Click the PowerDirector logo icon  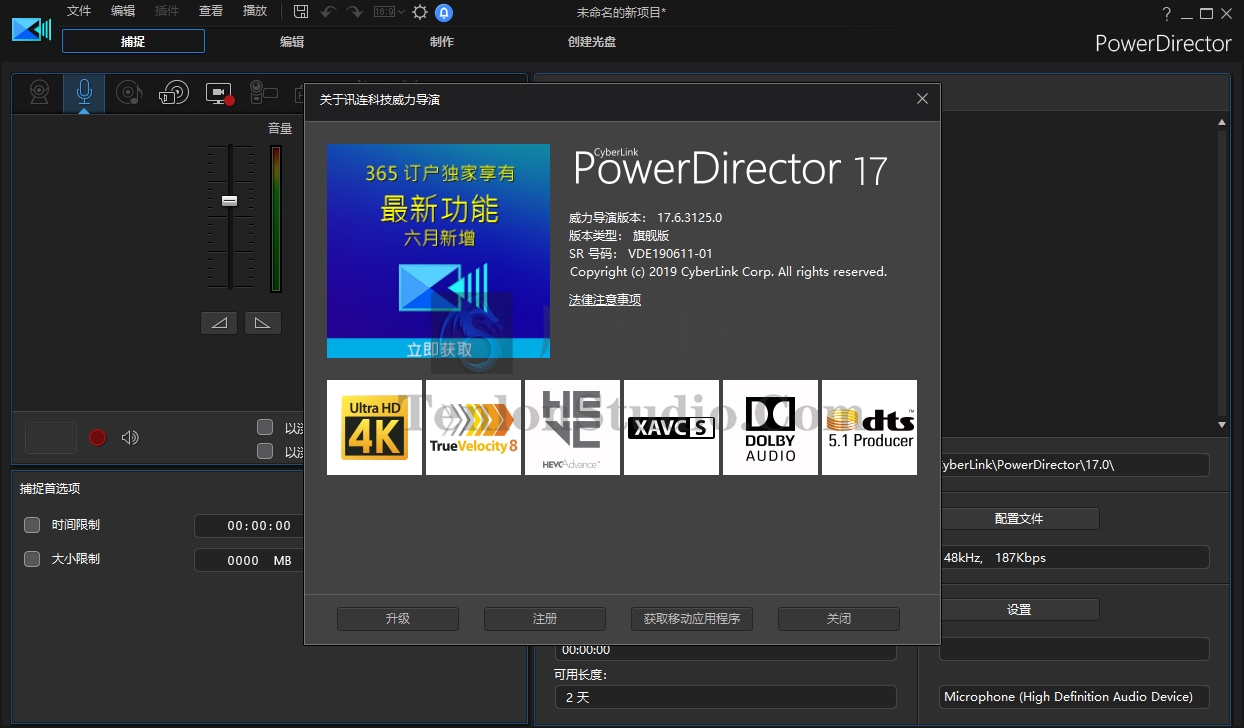[31, 29]
